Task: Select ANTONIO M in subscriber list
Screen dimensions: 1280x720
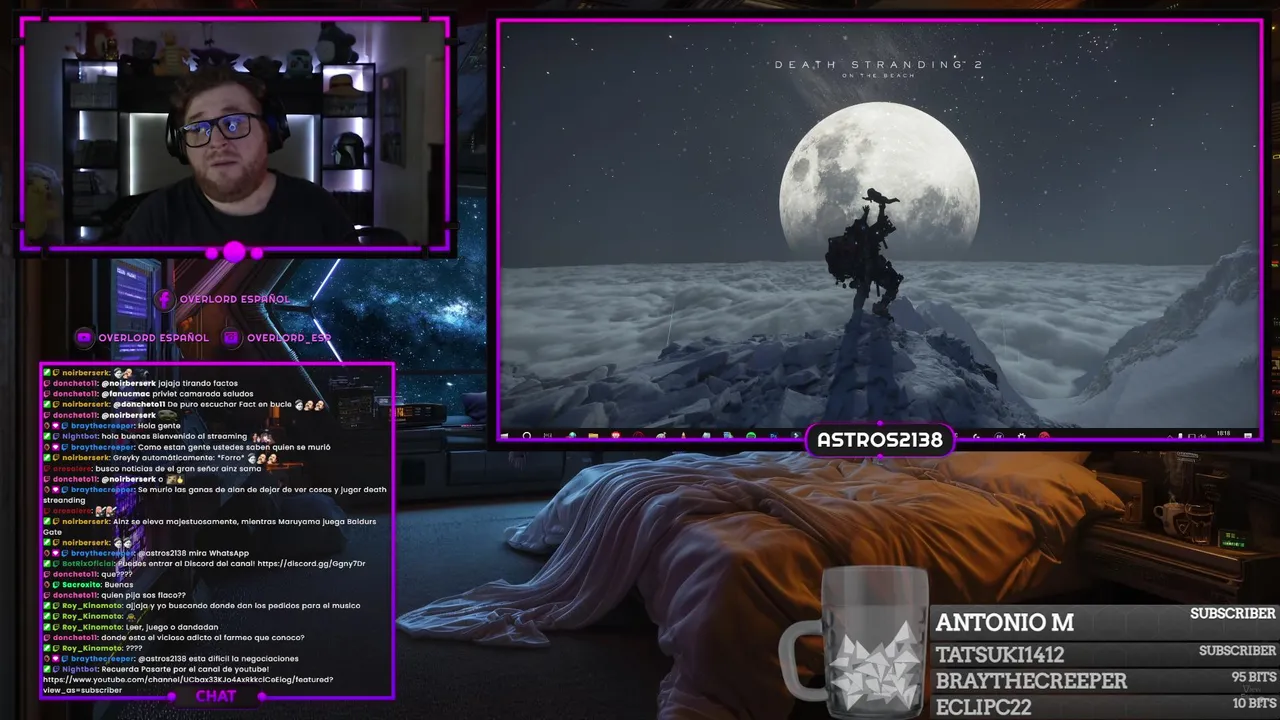Action: (x=1105, y=621)
